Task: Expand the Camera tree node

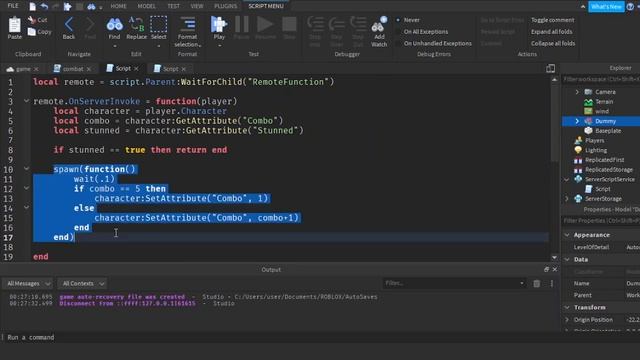Action: coord(577,92)
